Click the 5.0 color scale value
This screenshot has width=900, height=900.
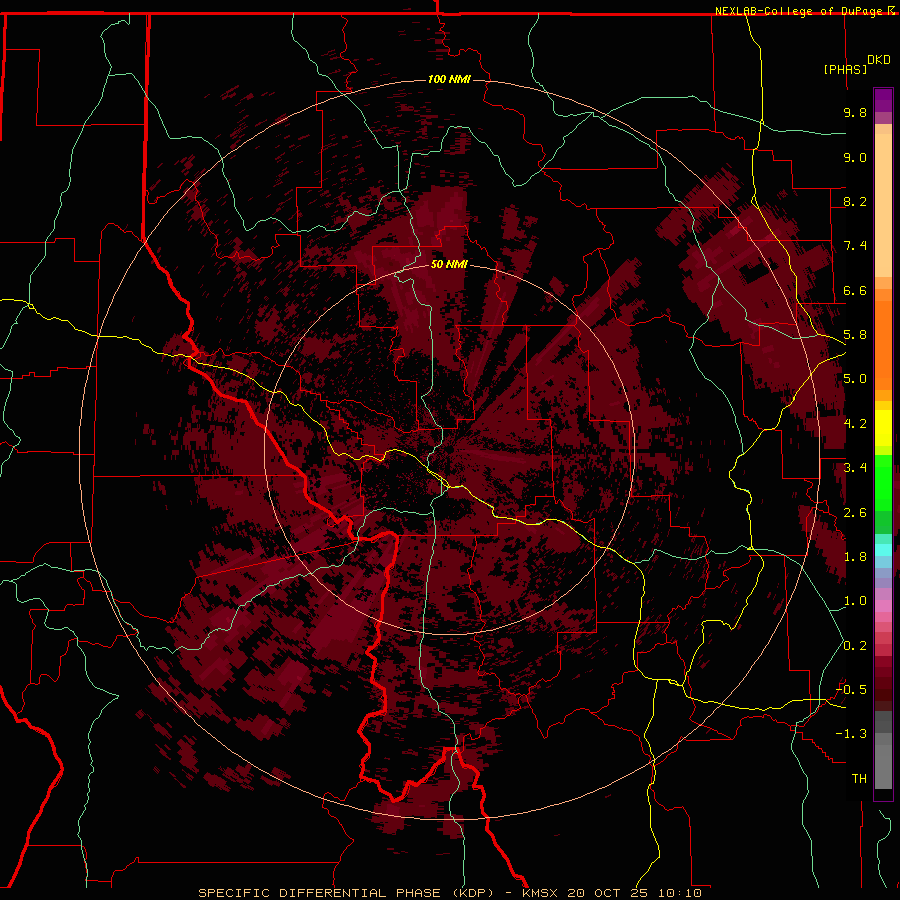855,379
